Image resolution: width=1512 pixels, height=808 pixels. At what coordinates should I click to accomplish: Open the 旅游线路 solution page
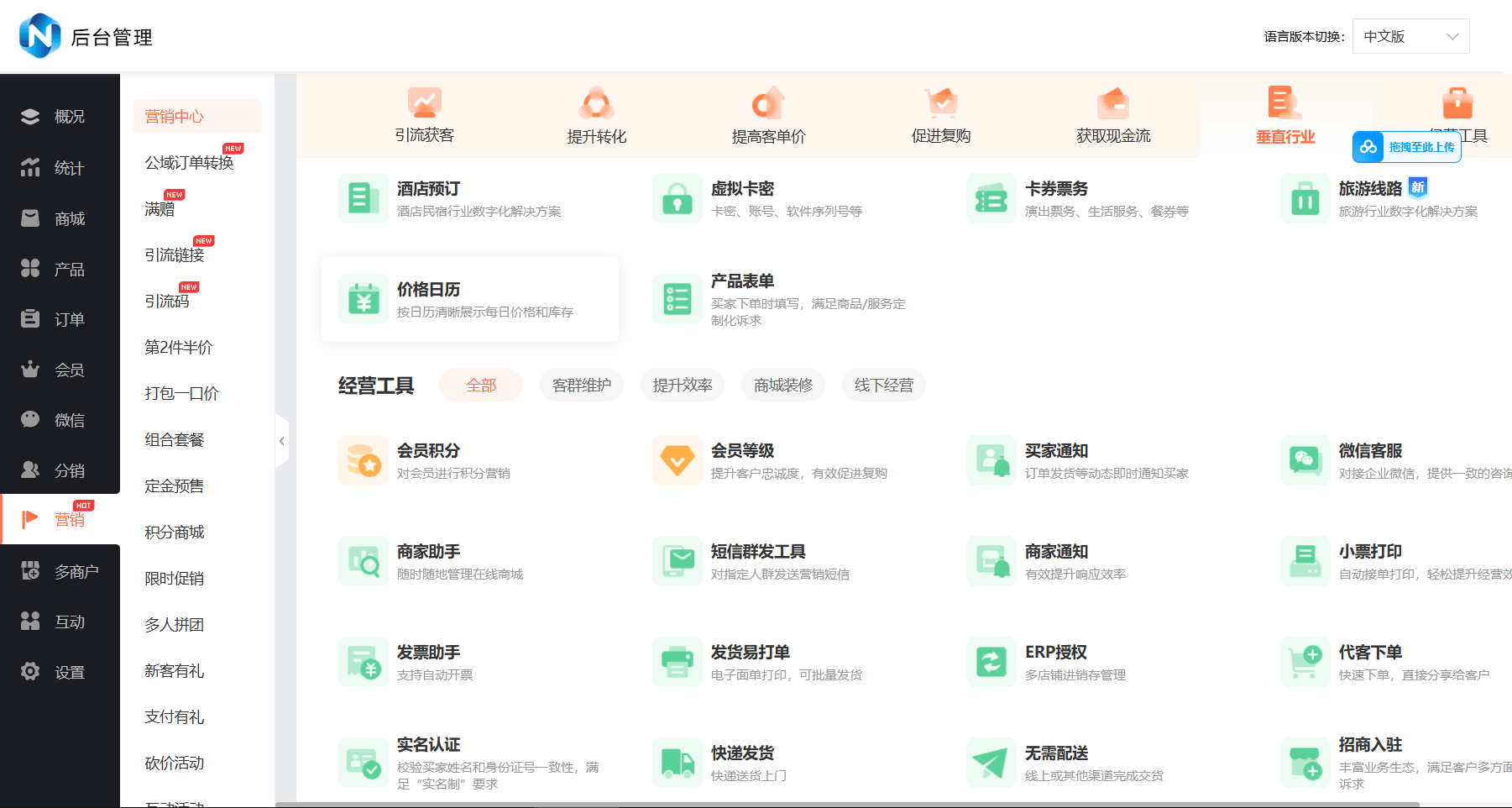[1369, 188]
